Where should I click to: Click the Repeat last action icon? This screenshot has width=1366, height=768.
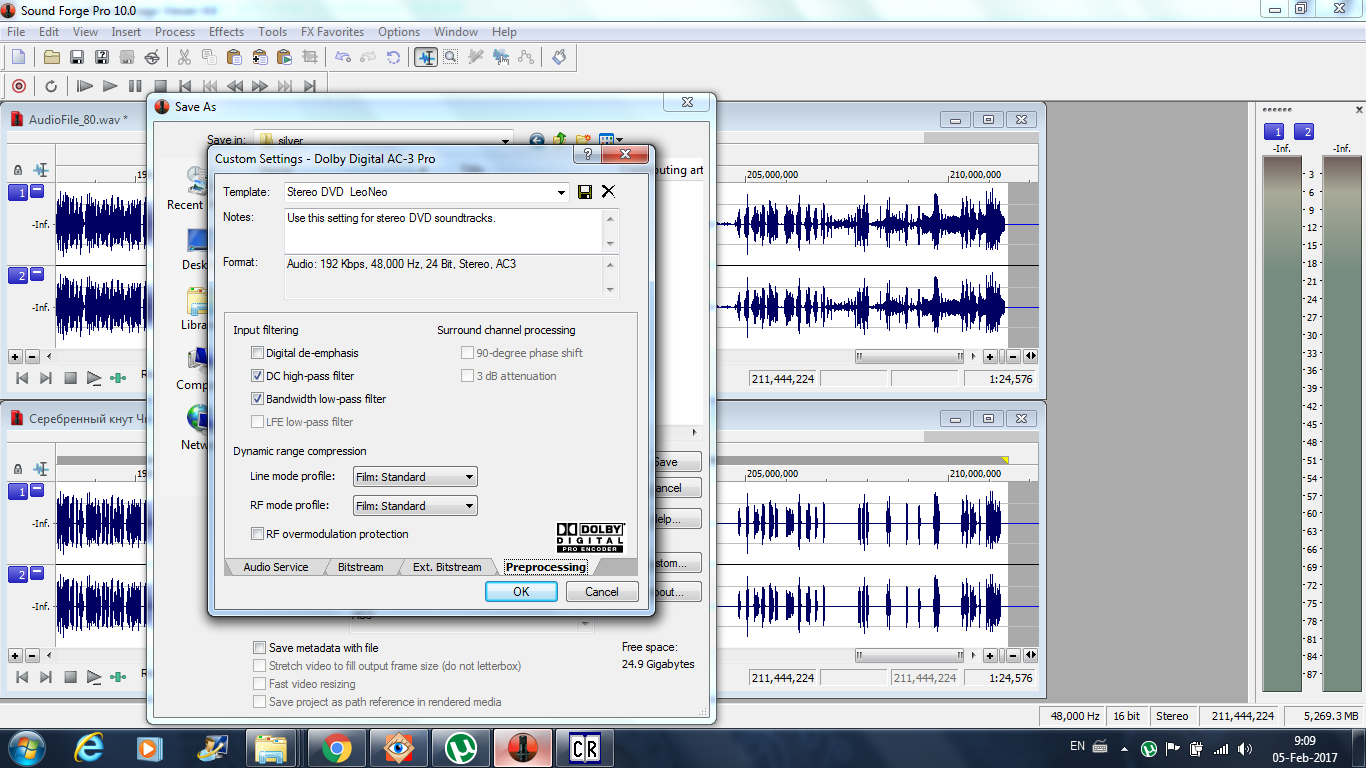[x=394, y=57]
